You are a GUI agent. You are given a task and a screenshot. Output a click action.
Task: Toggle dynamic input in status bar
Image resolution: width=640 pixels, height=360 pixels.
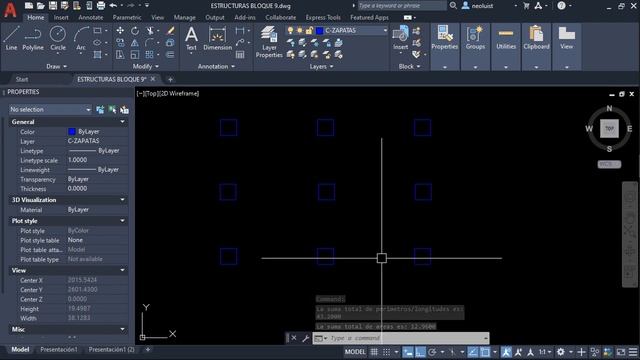tap(408, 352)
